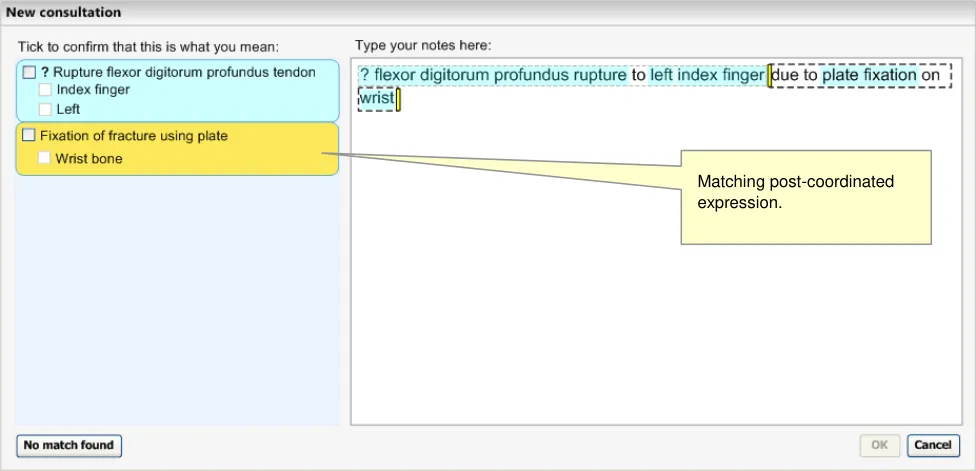This screenshot has width=976, height=471.
Task: Select the 'plate fixation' phrase in notes
Action: pos(868,75)
